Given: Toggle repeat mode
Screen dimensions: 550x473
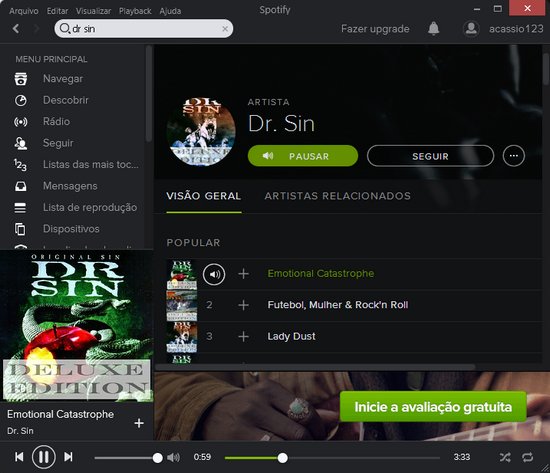Looking at the screenshot, I should coord(528,457).
